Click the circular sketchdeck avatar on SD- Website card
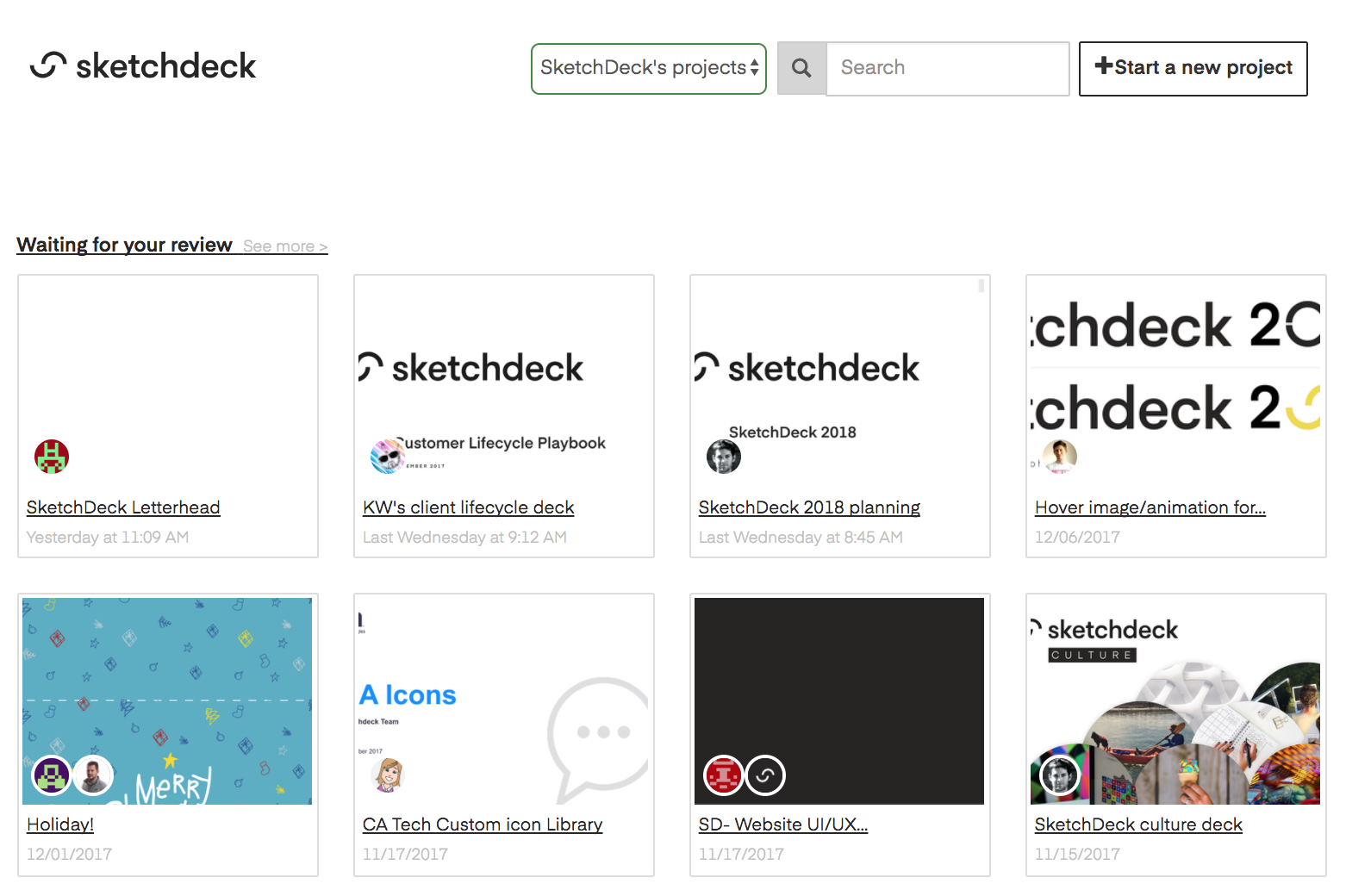Viewport: 1346px width, 896px height. [x=764, y=775]
